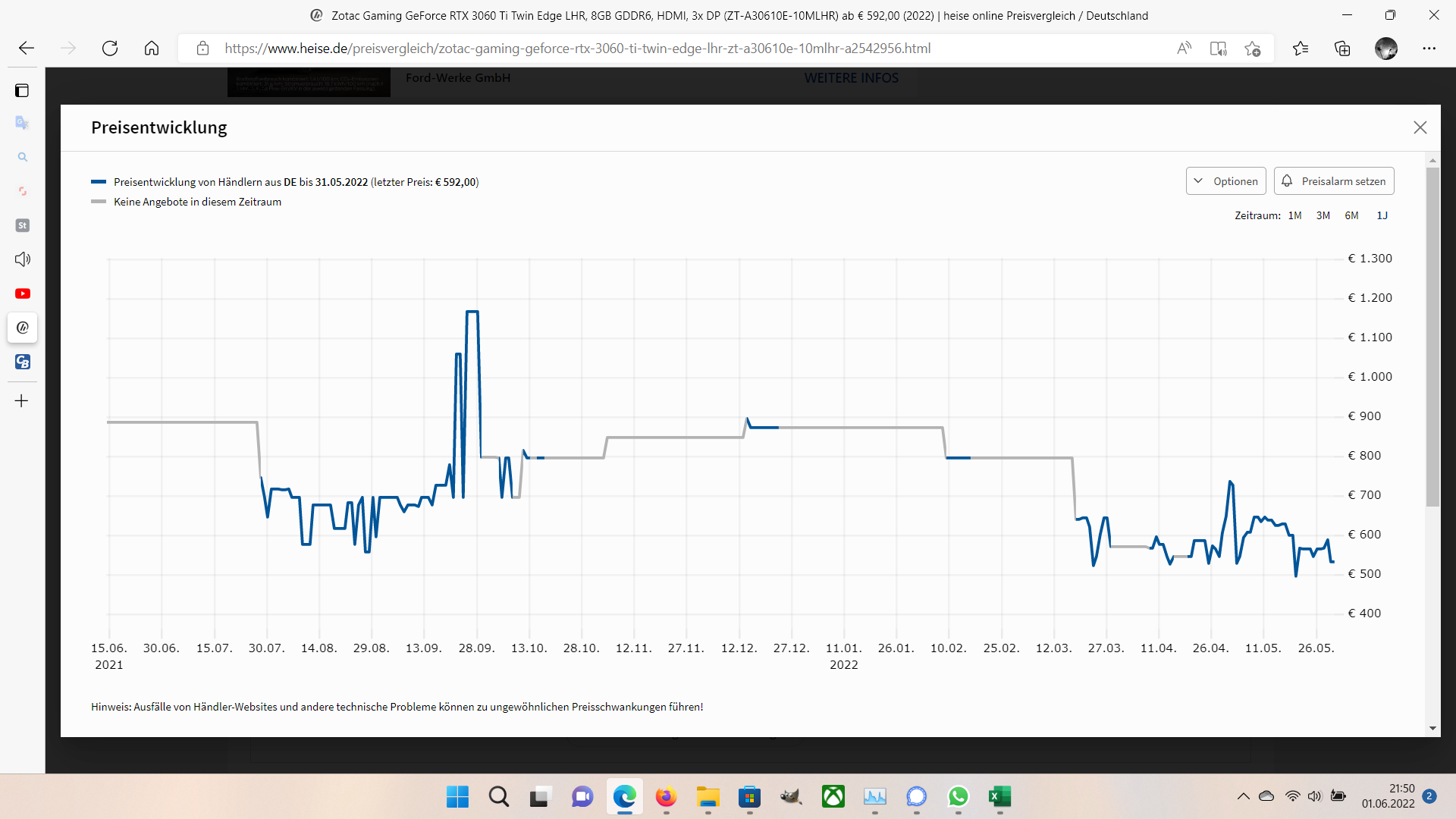Switch chart to 6M period
The height and width of the screenshot is (819, 1456).
tap(1351, 215)
